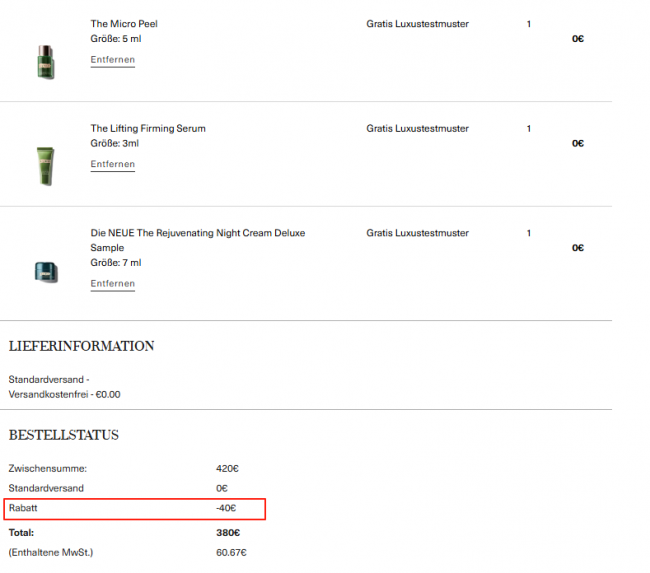Click the Zwischensumme 420€ value
Image resolution: width=650 pixels, height=573 pixels.
click(227, 469)
